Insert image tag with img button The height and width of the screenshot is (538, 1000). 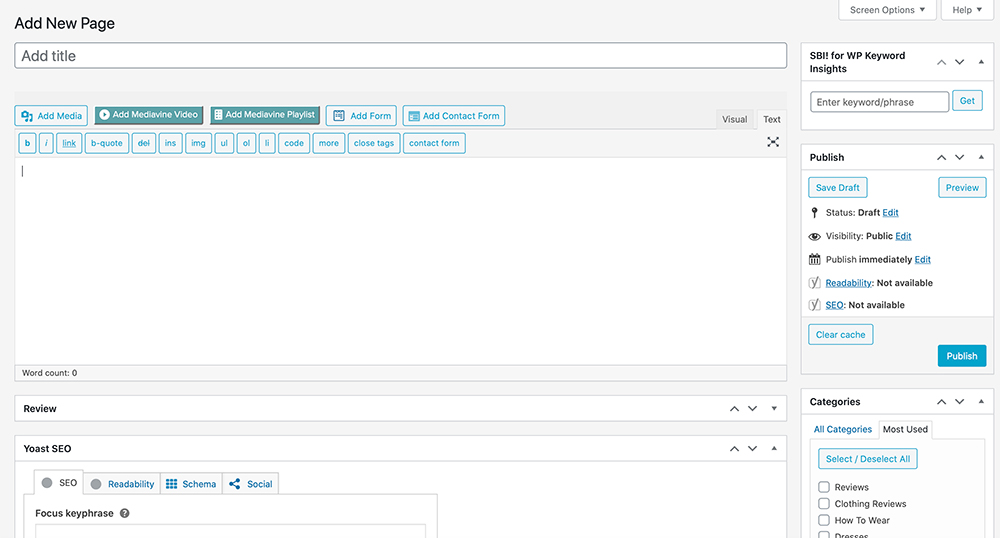(x=198, y=143)
